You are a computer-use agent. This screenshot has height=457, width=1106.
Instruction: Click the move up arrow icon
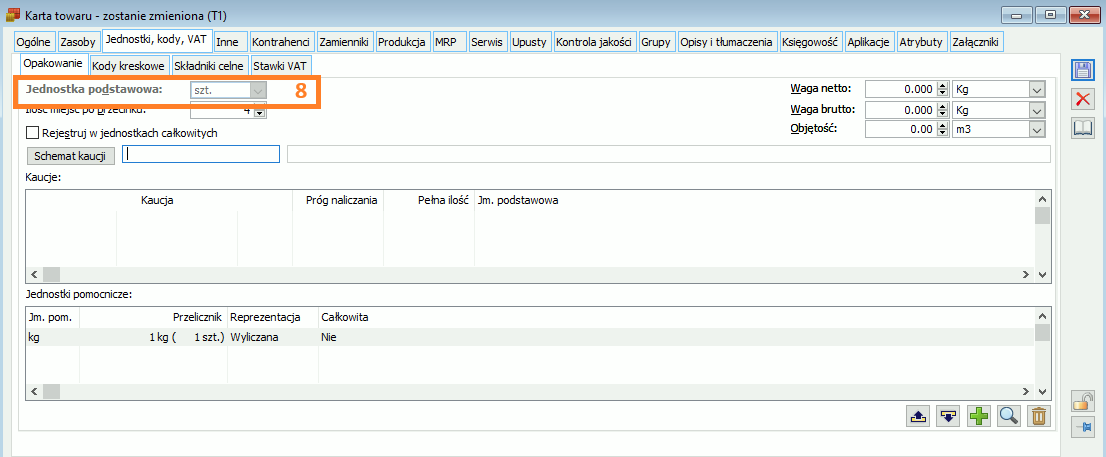point(919,416)
